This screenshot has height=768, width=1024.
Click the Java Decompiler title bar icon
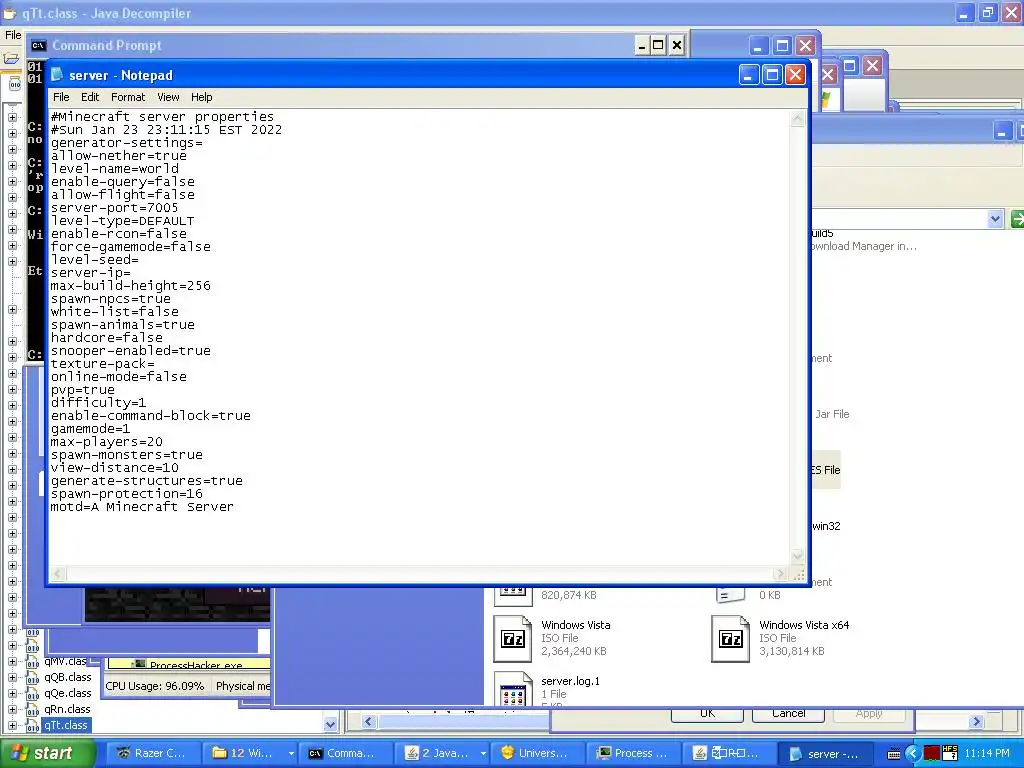(x=10, y=13)
